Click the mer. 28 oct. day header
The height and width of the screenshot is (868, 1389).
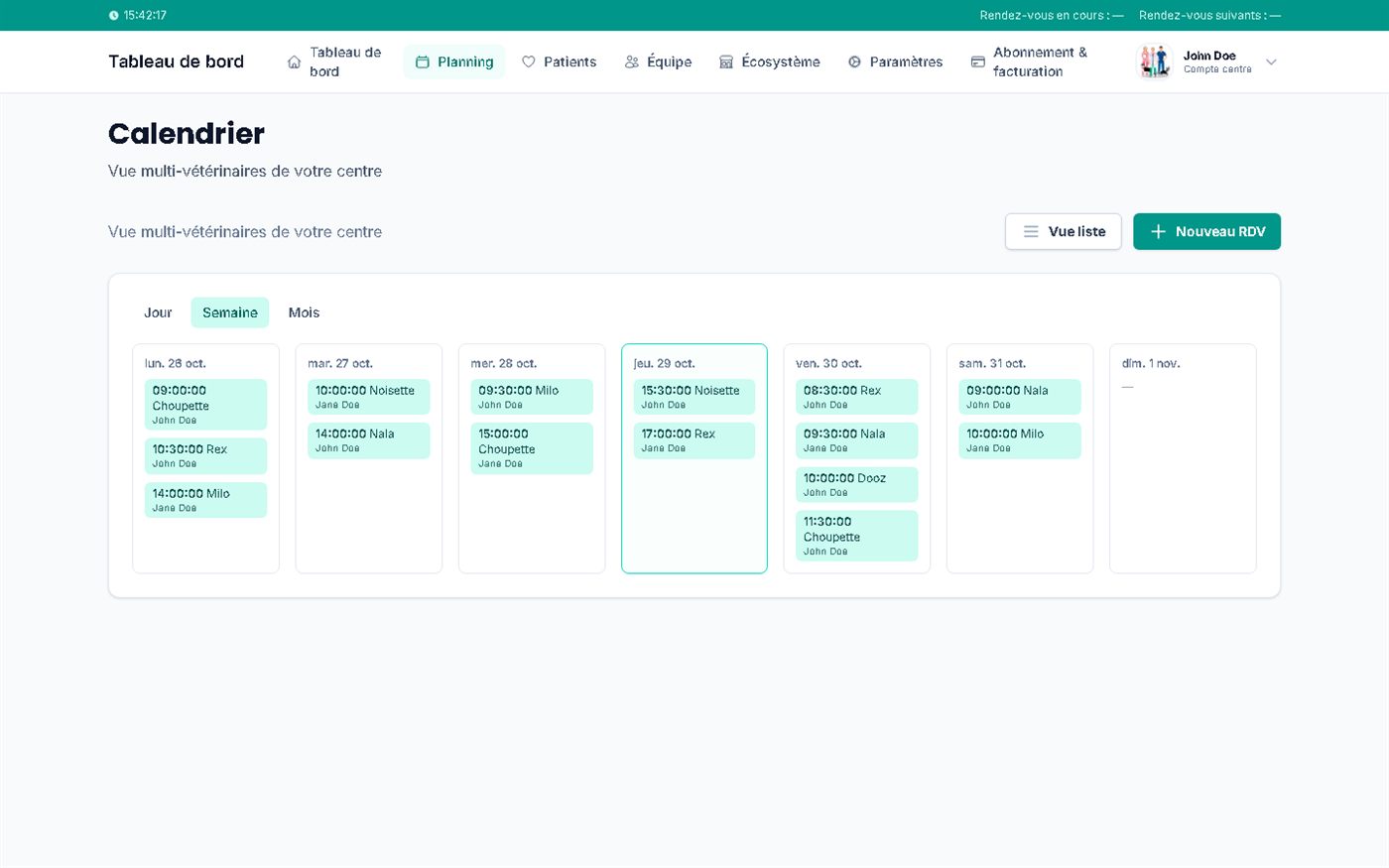tap(503, 364)
